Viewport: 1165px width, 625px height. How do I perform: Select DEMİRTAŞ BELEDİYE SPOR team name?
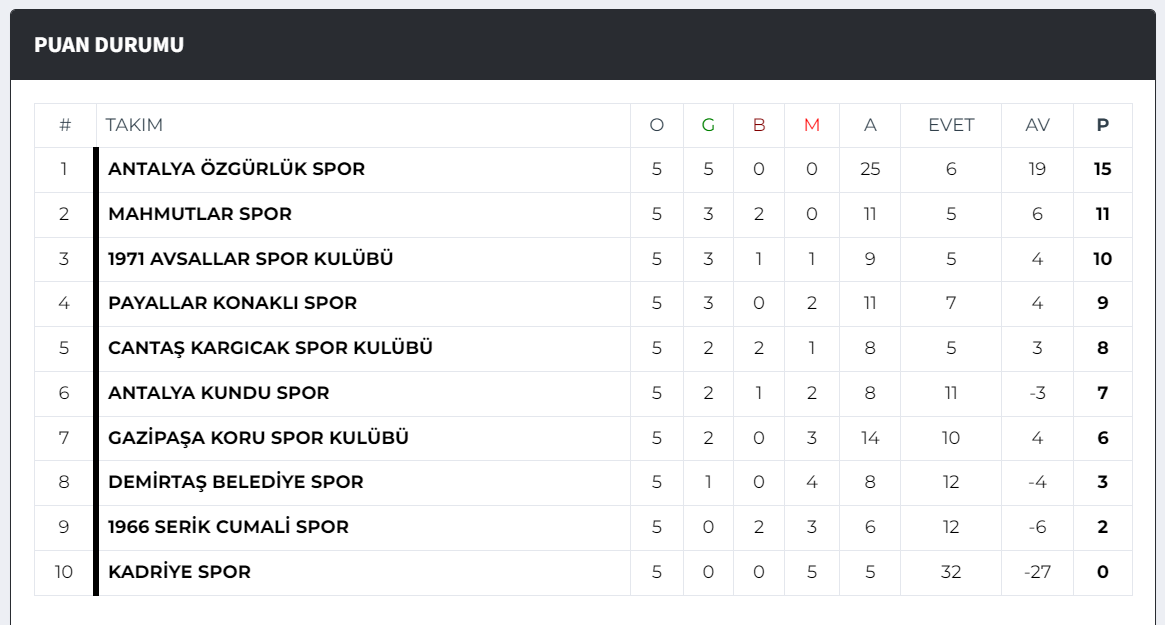click(x=236, y=482)
